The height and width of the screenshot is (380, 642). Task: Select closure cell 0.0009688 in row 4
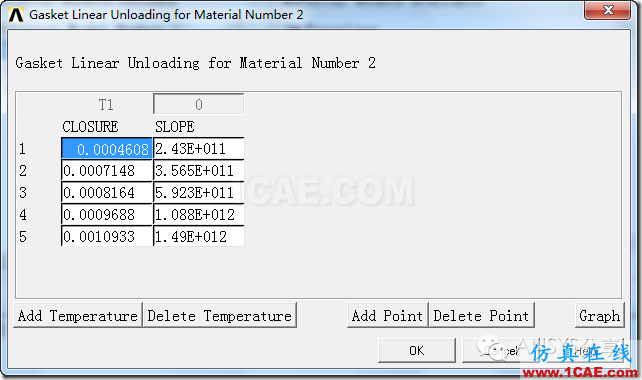pos(106,214)
